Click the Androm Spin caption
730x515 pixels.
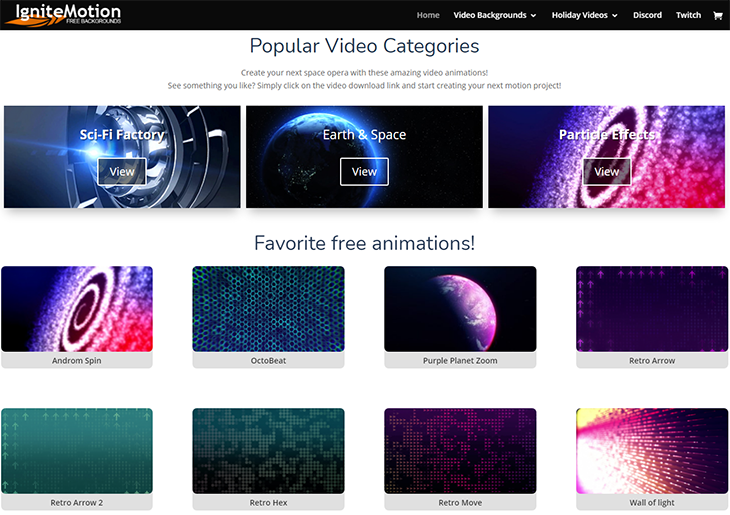click(77, 360)
